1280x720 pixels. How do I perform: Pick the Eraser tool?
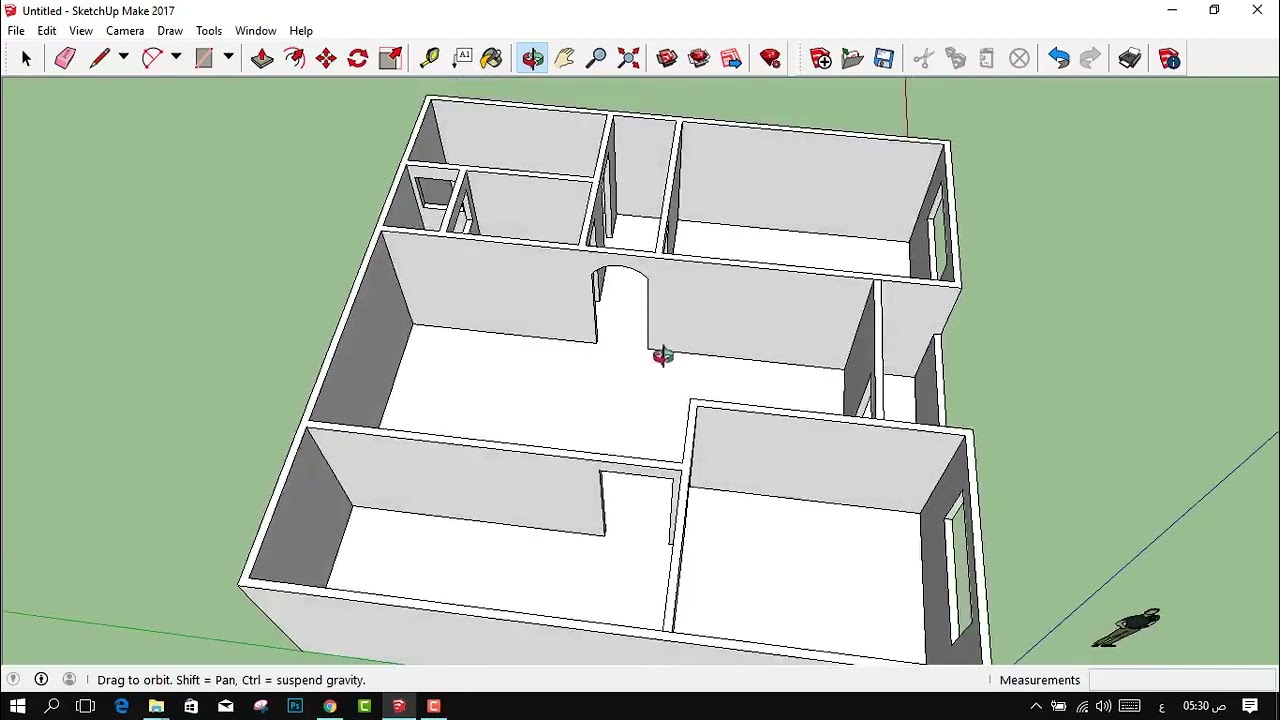(x=65, y=59)
